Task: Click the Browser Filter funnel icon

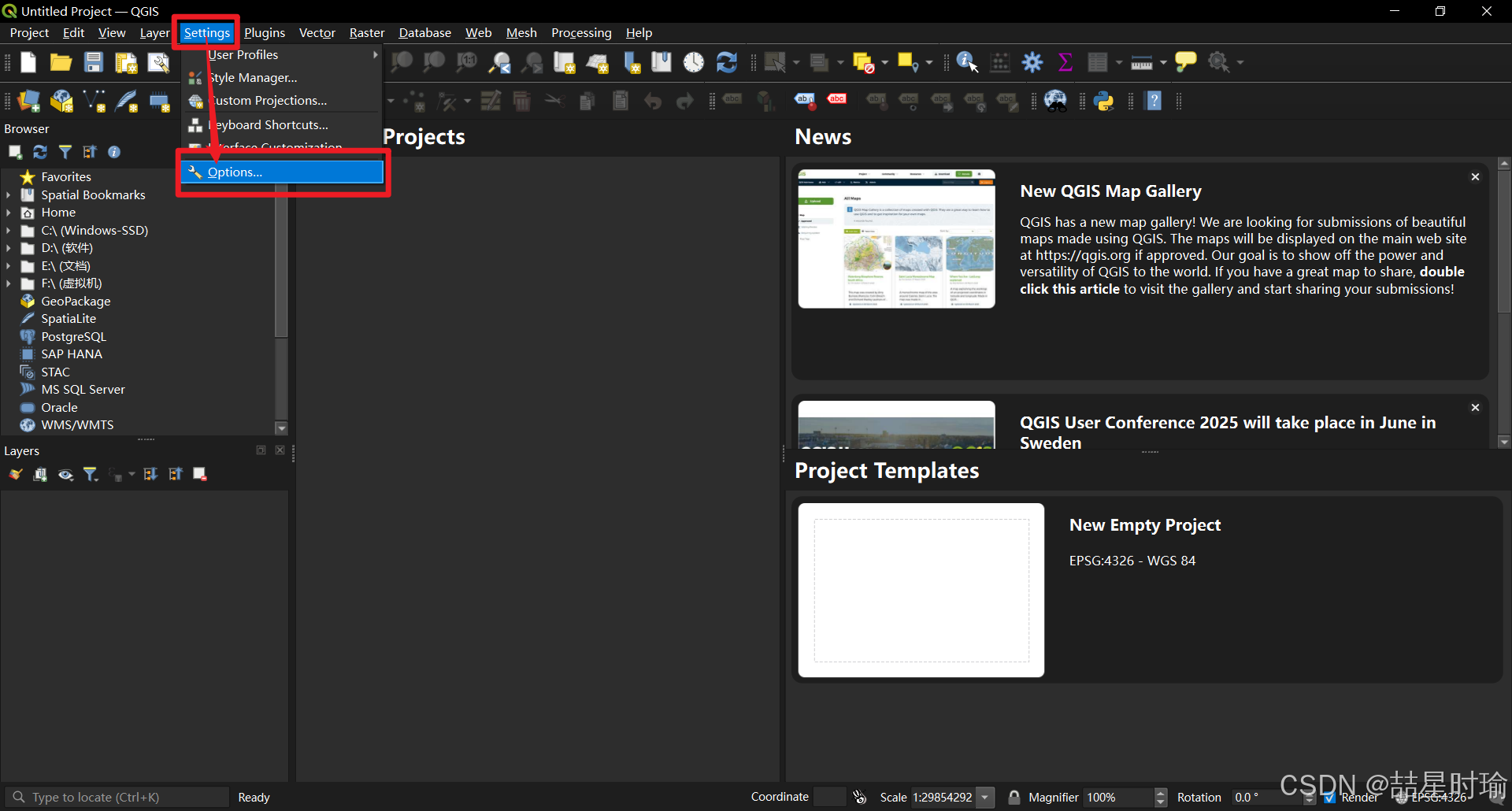Action: (x=65, y=152)
